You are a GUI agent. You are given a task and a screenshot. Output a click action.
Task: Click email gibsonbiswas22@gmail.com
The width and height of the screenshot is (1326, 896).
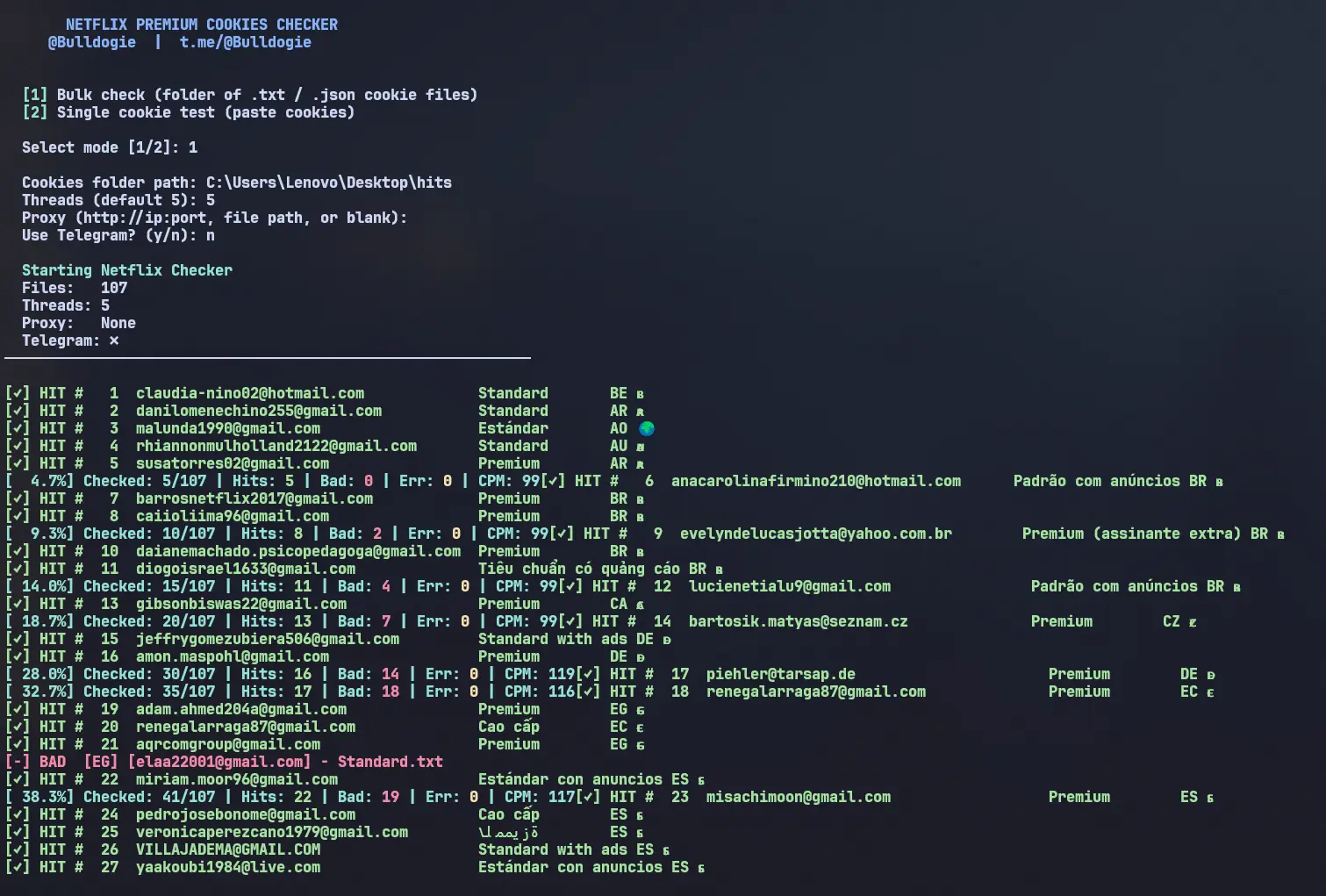[x=241, y=604]
